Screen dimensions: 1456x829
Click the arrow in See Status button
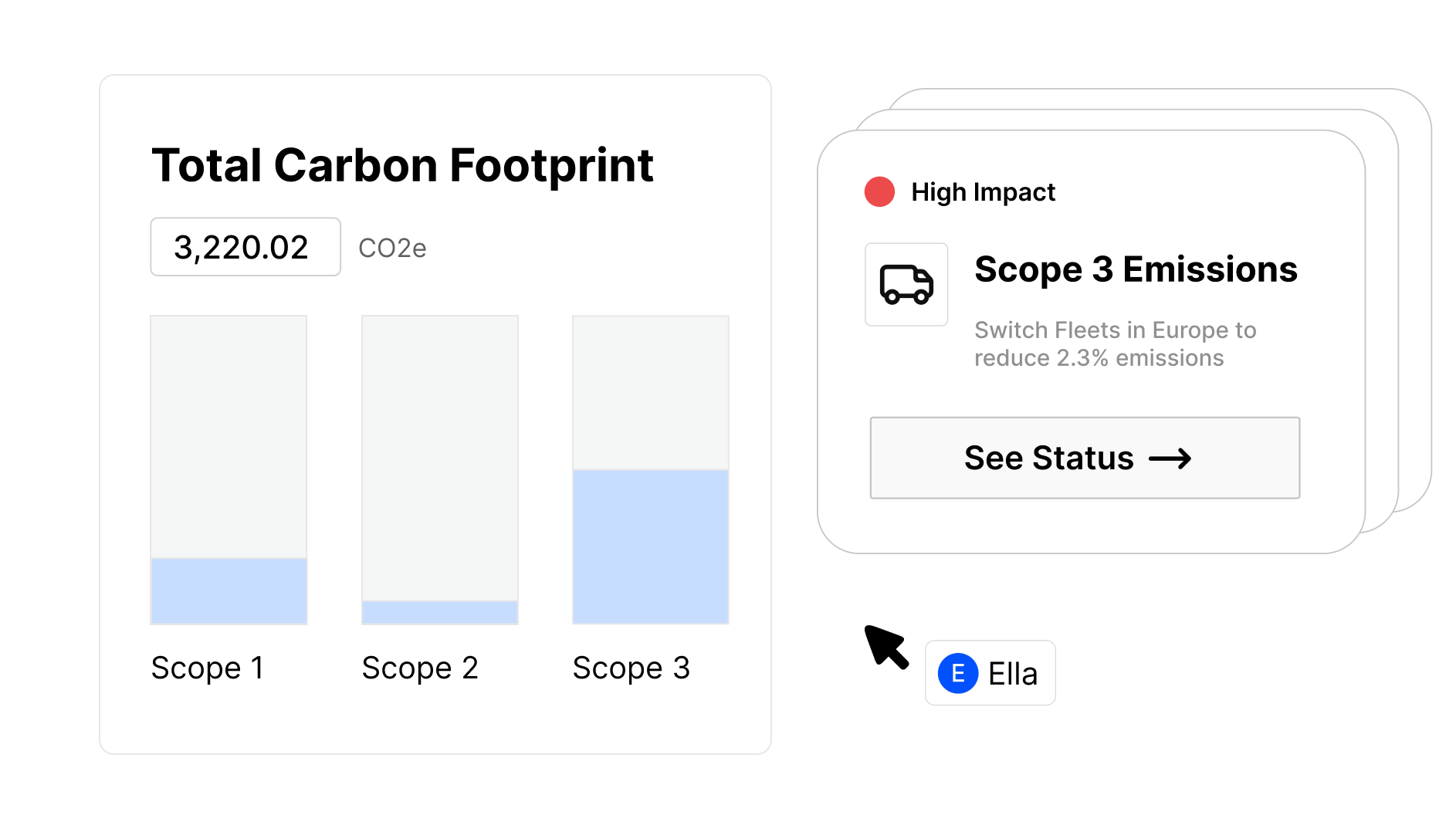pos(1170,458)
